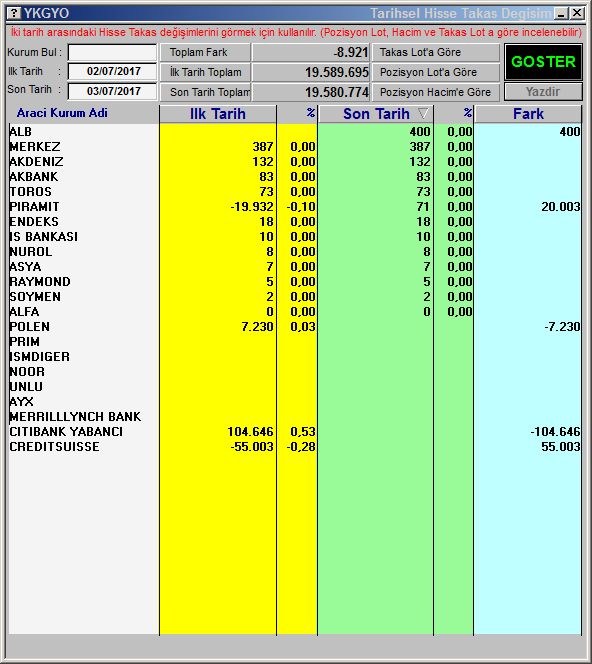Sort by Ilk Tarih column header
This screenshot has height=664, width=592.
218,114
